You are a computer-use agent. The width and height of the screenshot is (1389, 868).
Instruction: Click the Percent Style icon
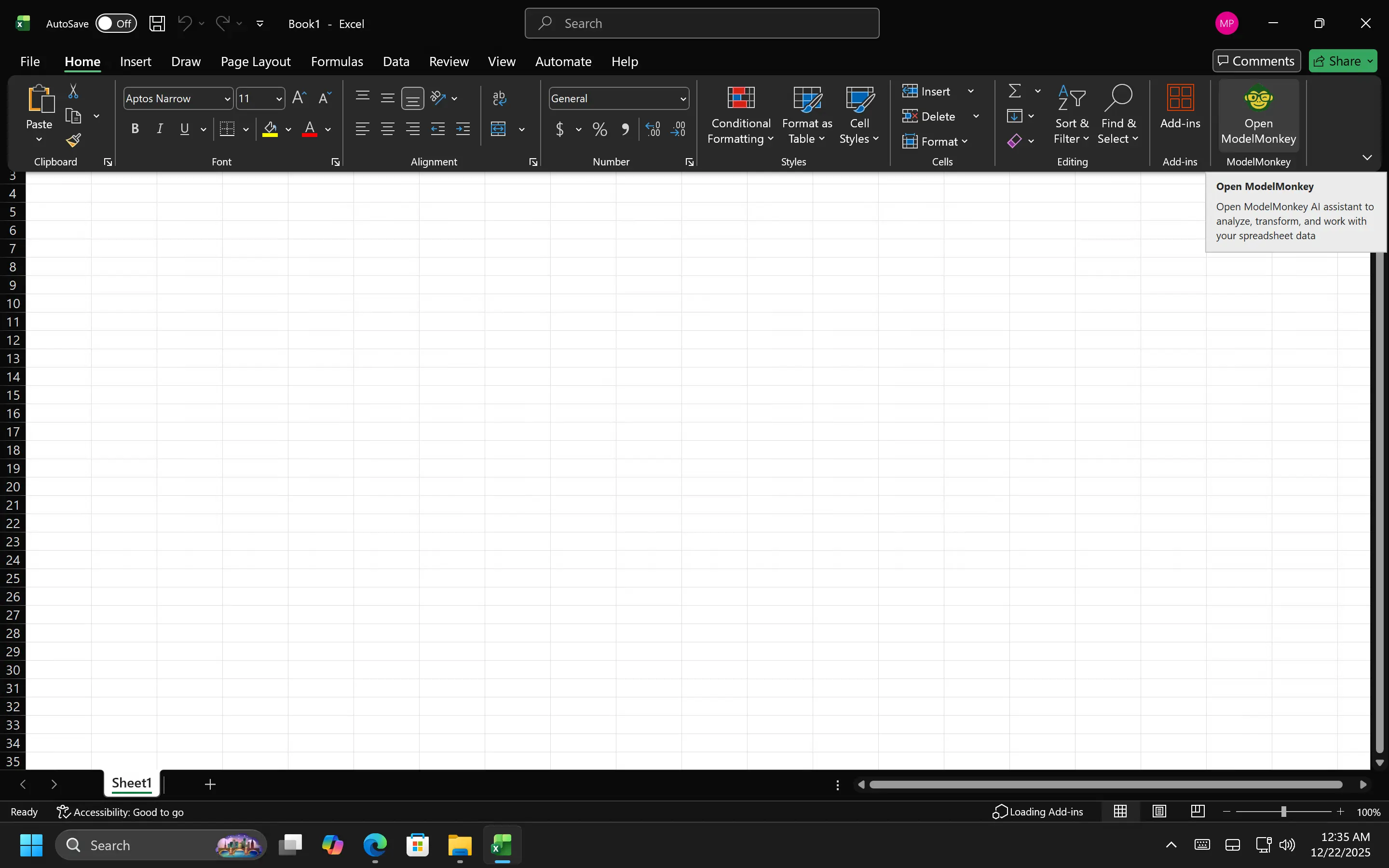point(600,129)
